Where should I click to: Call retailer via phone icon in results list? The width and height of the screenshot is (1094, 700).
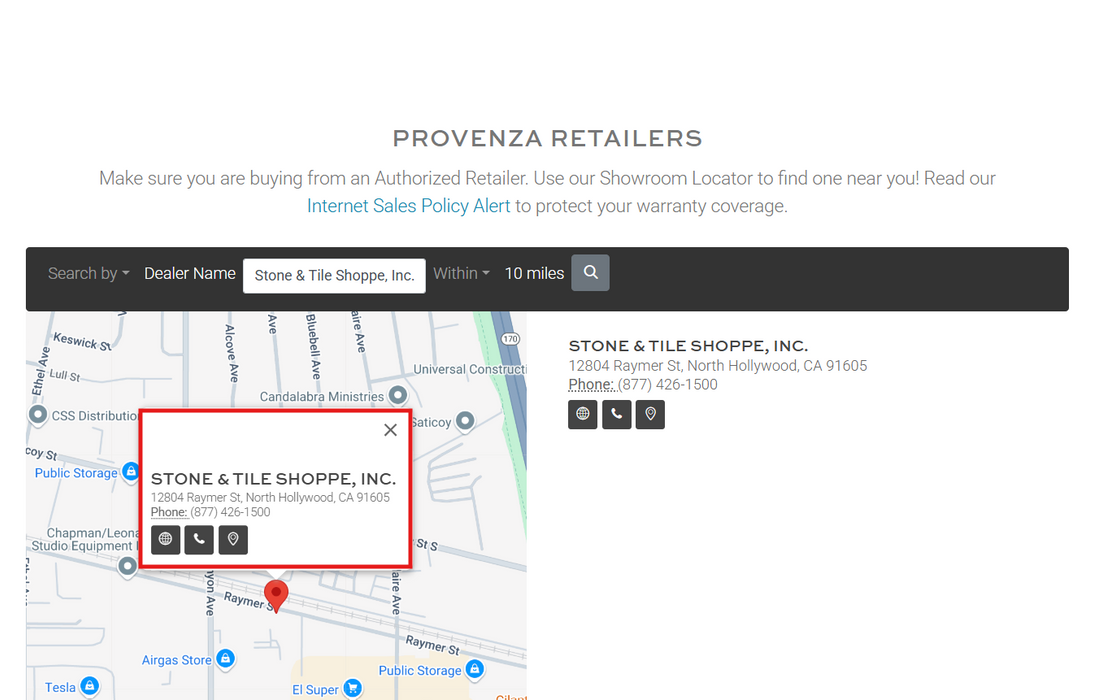617,414
